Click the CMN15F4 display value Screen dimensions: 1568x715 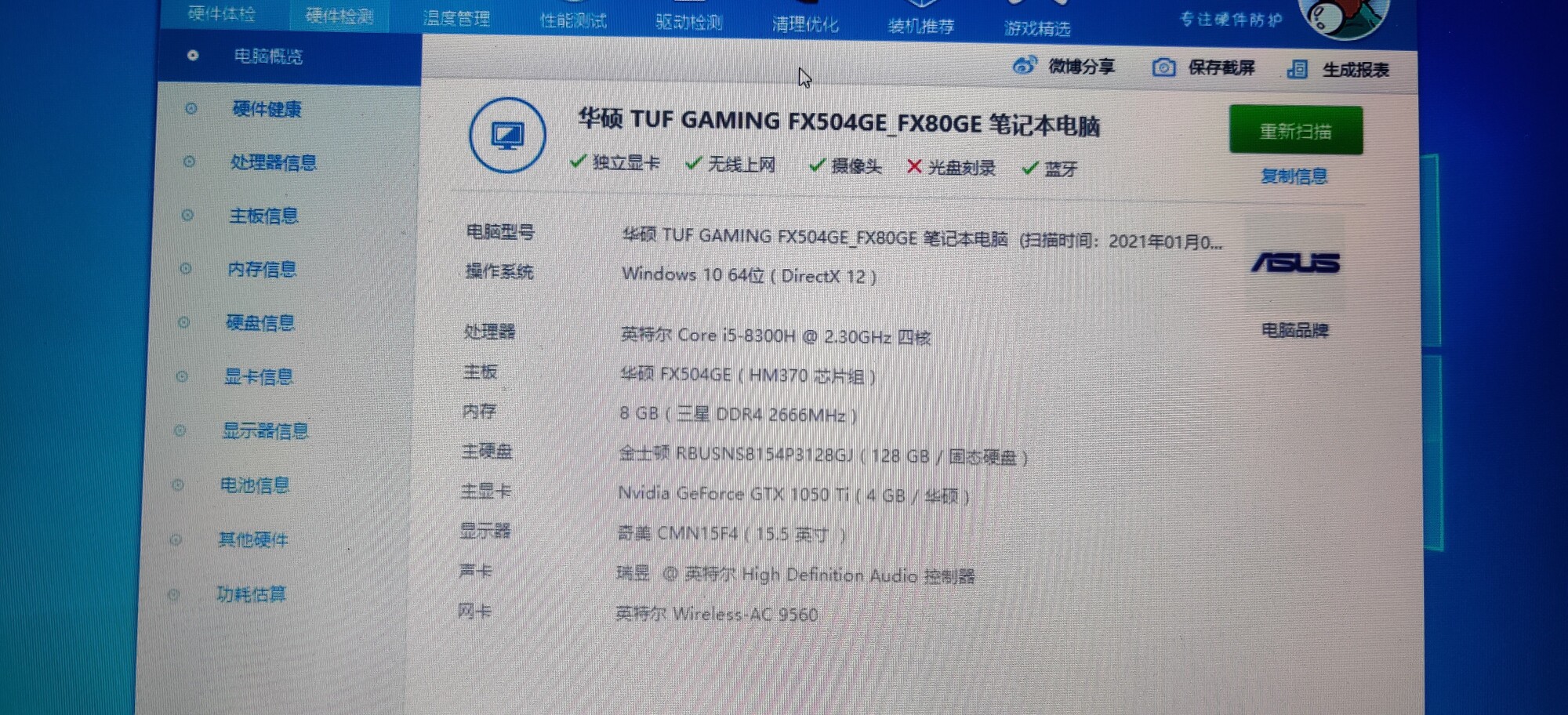click(x=731, y=535)
